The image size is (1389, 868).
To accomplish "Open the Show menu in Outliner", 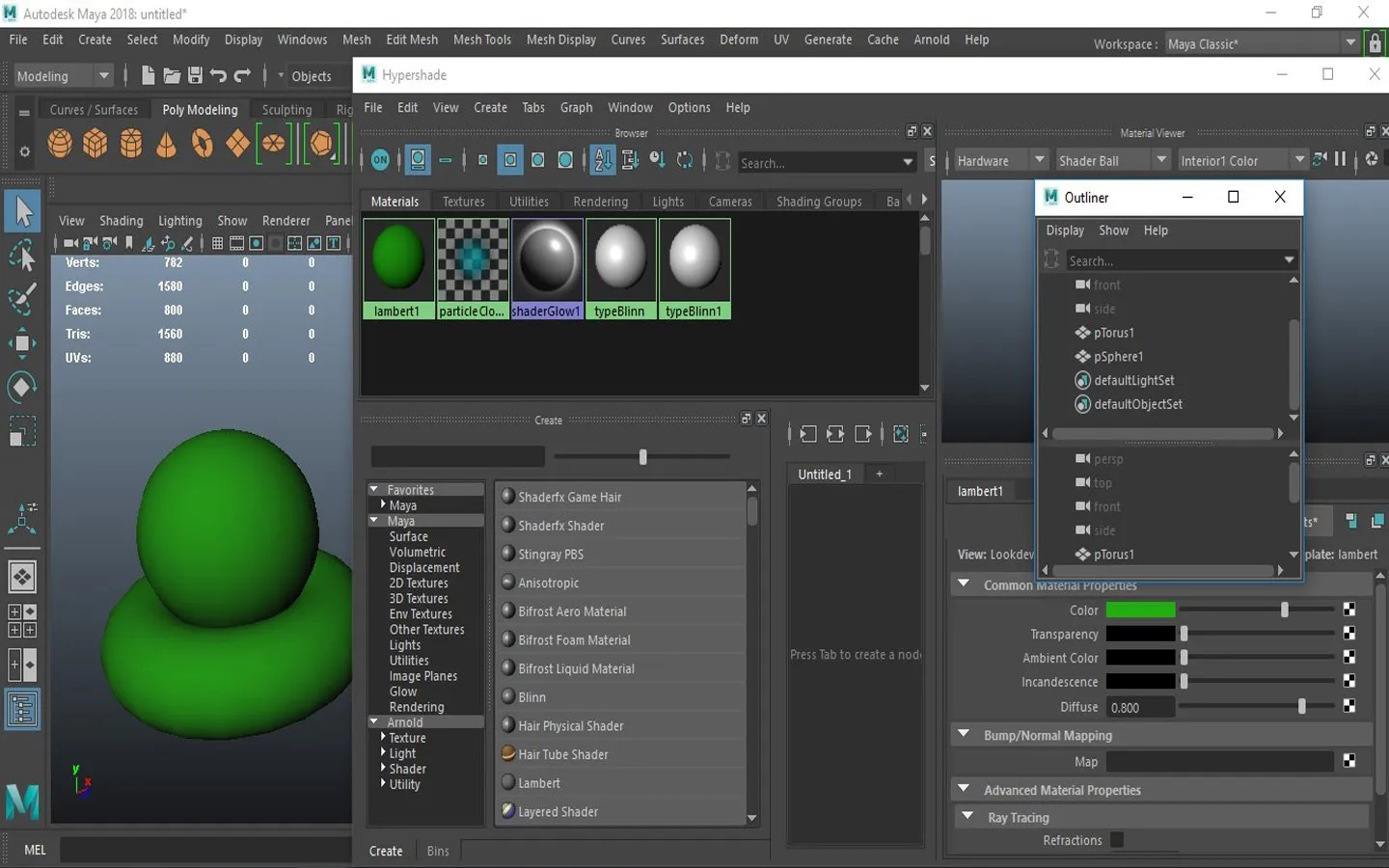I will pyautogui.click(x=1114, y=231).
